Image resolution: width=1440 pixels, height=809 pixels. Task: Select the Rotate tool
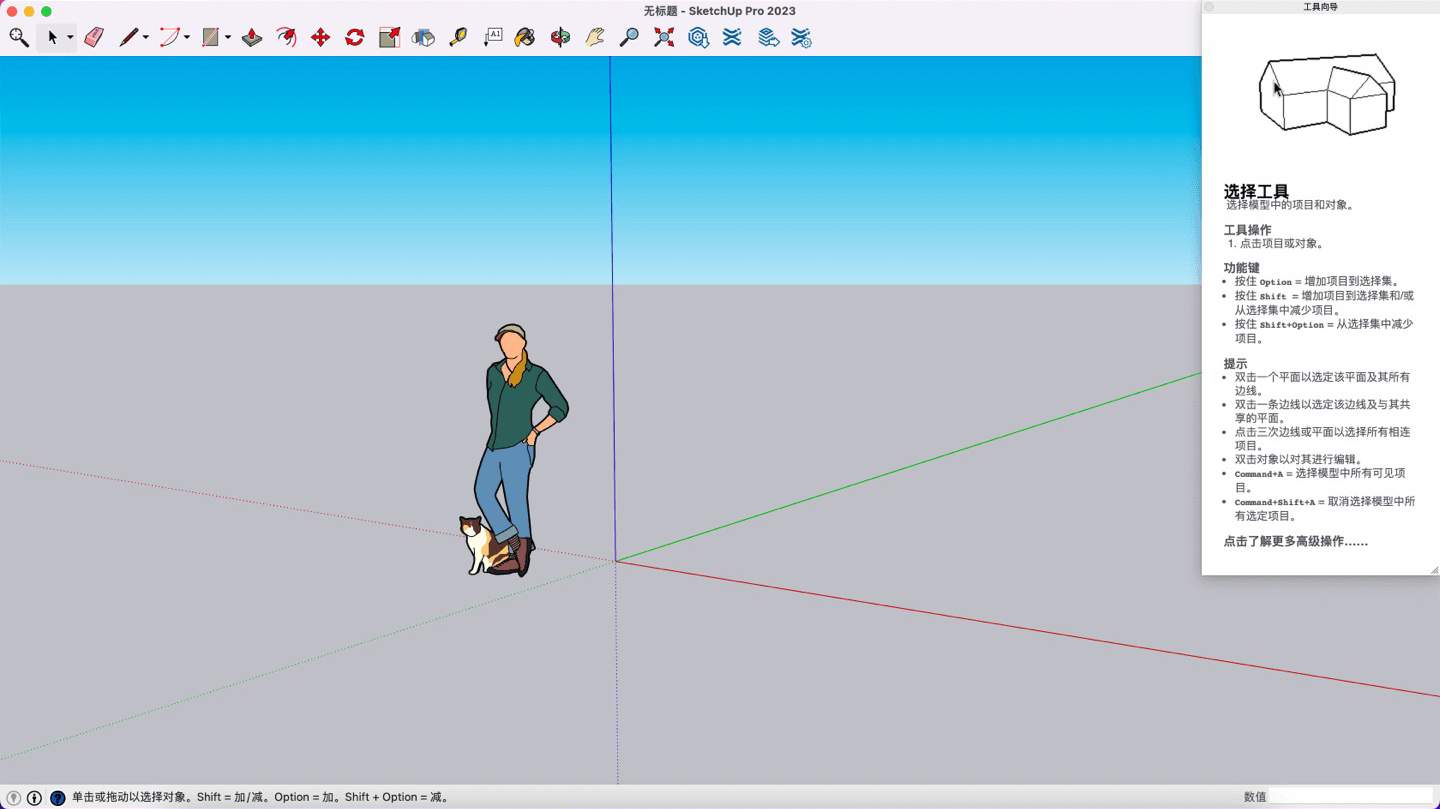355,38
